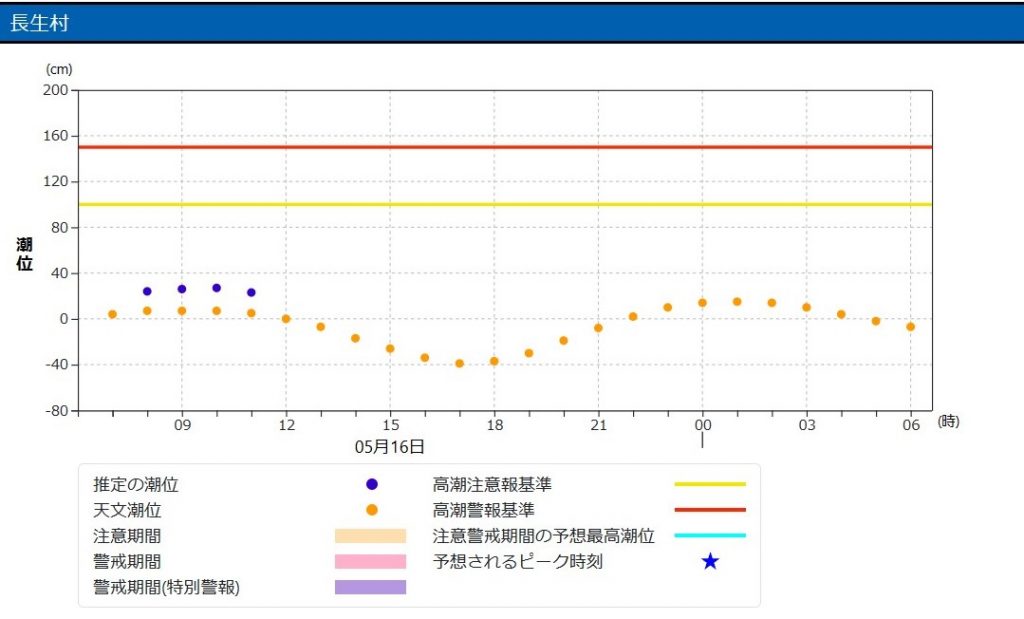Image resolution: width=1024 pixels, height=619 pixels.
Task: Click the 注意警戒期間の予想最高潮位 legend label
Action: 543,536
